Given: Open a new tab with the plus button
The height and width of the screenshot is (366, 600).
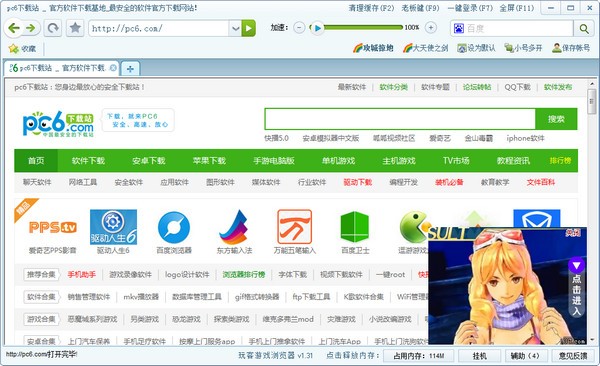Looking at the screenshot, I should pyautogui.click(x=130, y=69).
